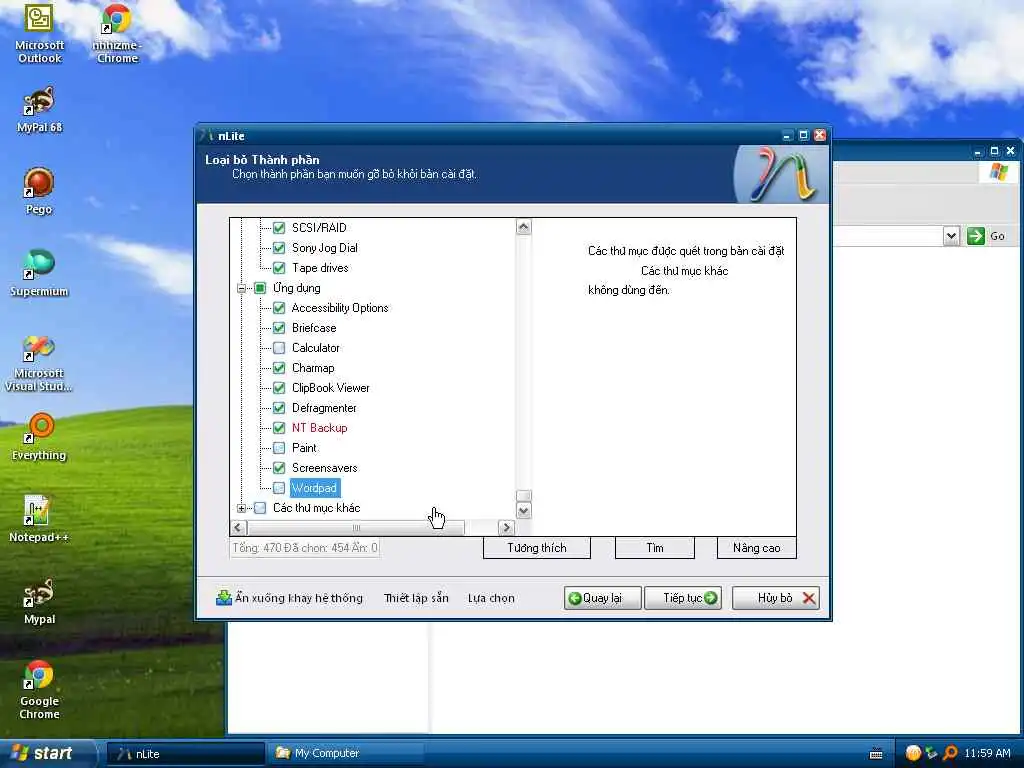The image size is (1024, 768).
Task: Open Thiết lập sẵn presets menu
Action: tap(416, 598)
